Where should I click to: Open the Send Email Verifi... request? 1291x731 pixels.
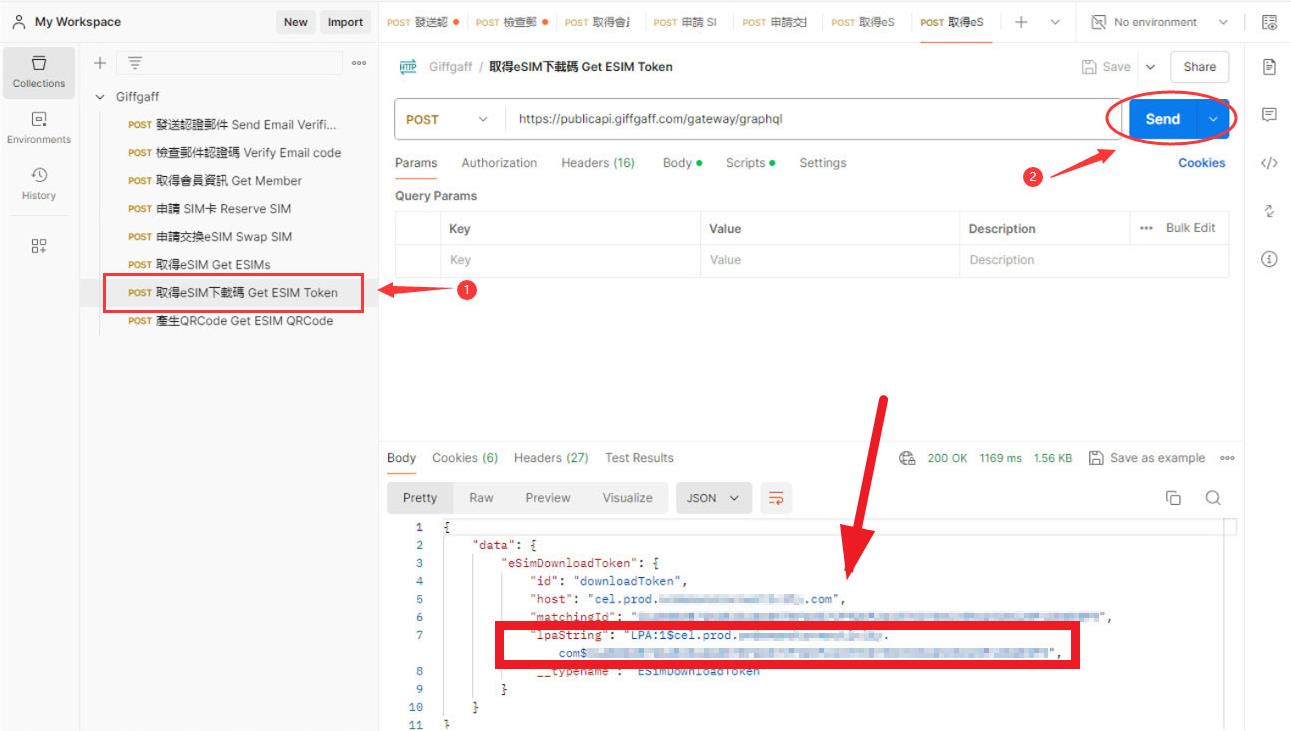point(232,125)
